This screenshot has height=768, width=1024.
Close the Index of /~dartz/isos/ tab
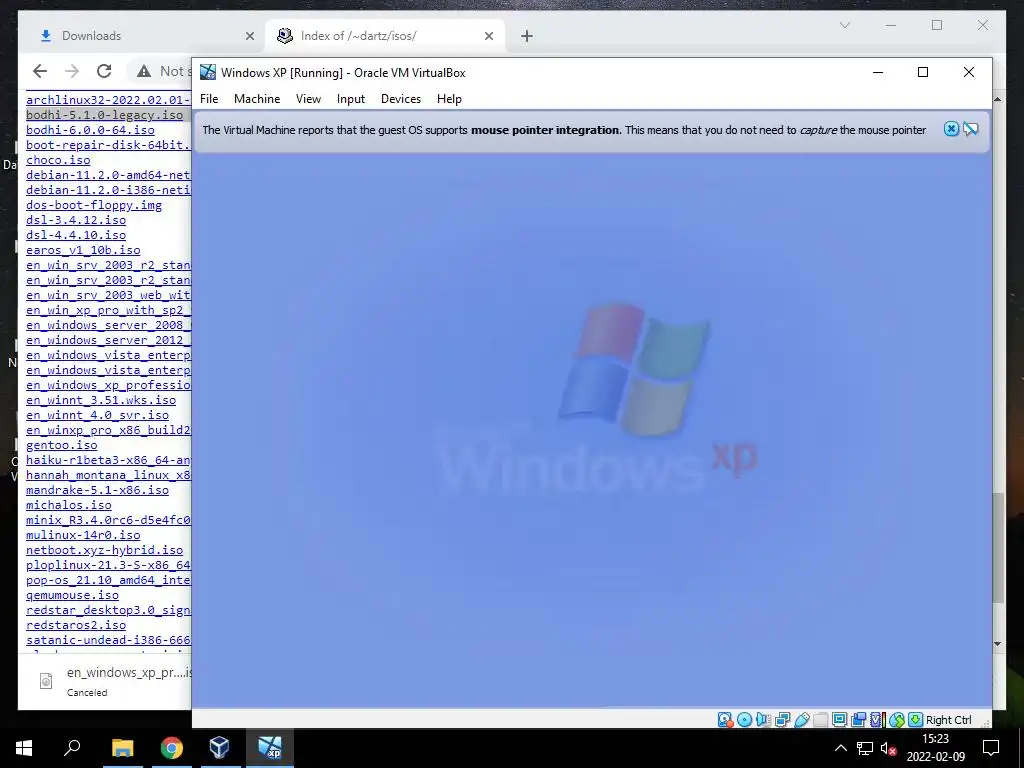pyautogui.click(x=488, y=36)
